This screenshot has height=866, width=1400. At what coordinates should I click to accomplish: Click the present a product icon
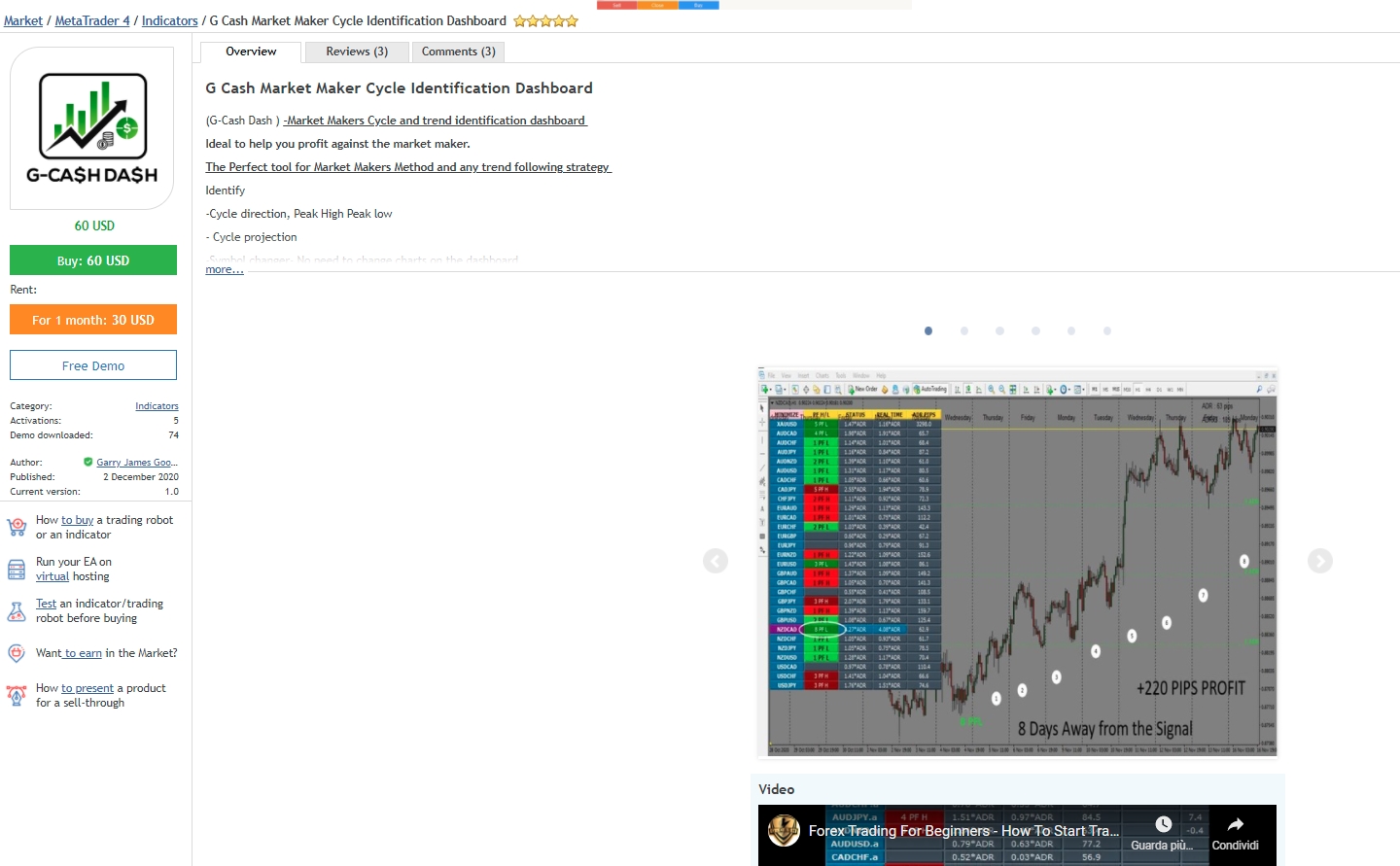click(x=17, y=695)
